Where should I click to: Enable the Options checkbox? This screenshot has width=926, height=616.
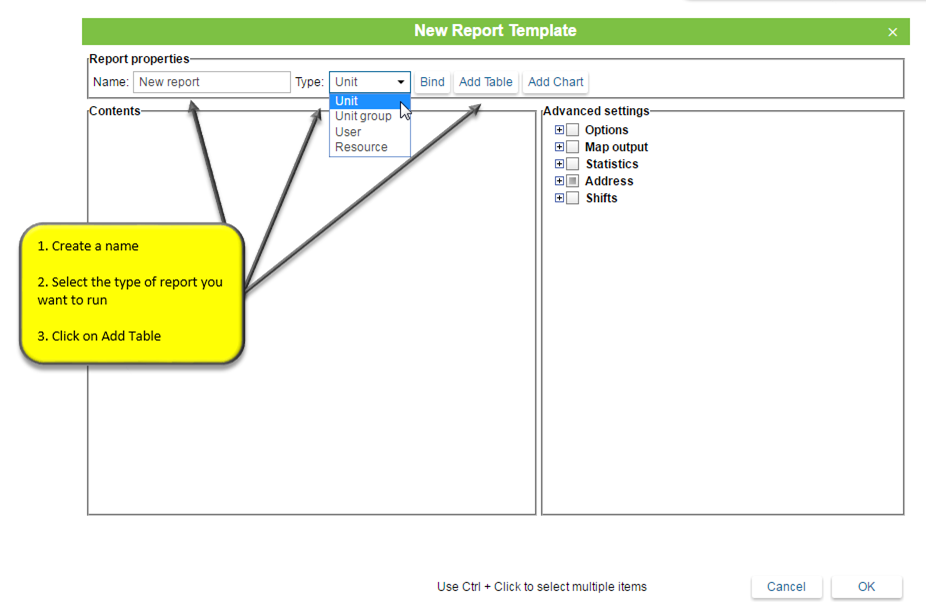(x=573, y=130)
